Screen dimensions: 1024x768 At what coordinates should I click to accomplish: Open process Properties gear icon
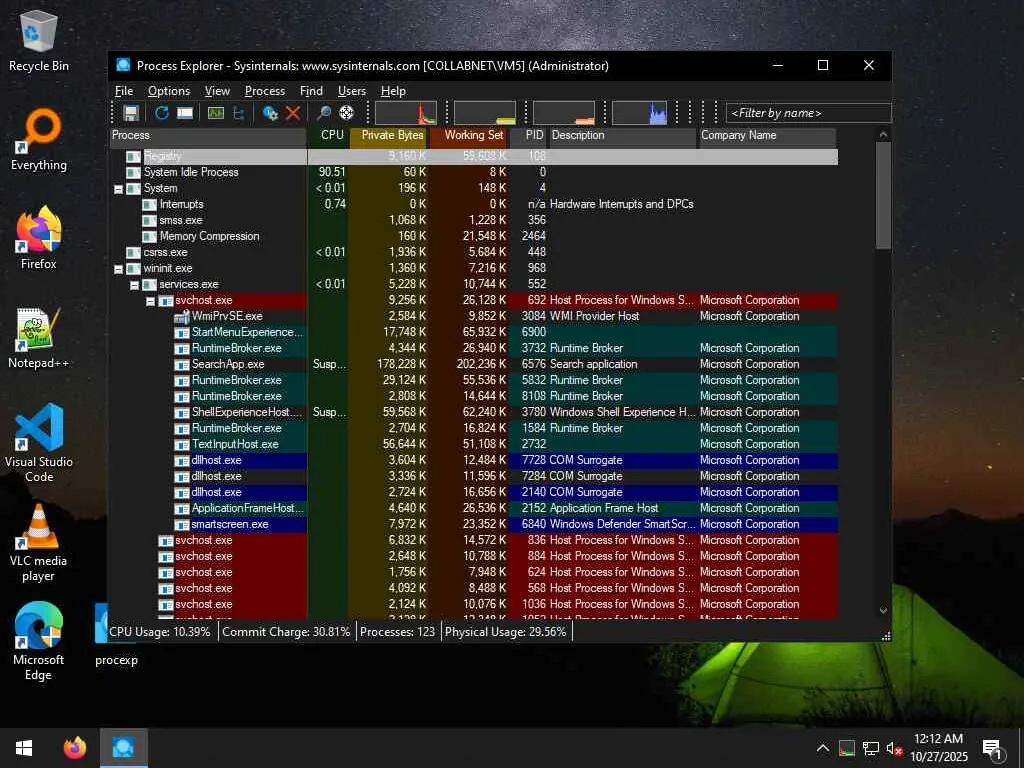pyautogui.click(x=270, y=113)
